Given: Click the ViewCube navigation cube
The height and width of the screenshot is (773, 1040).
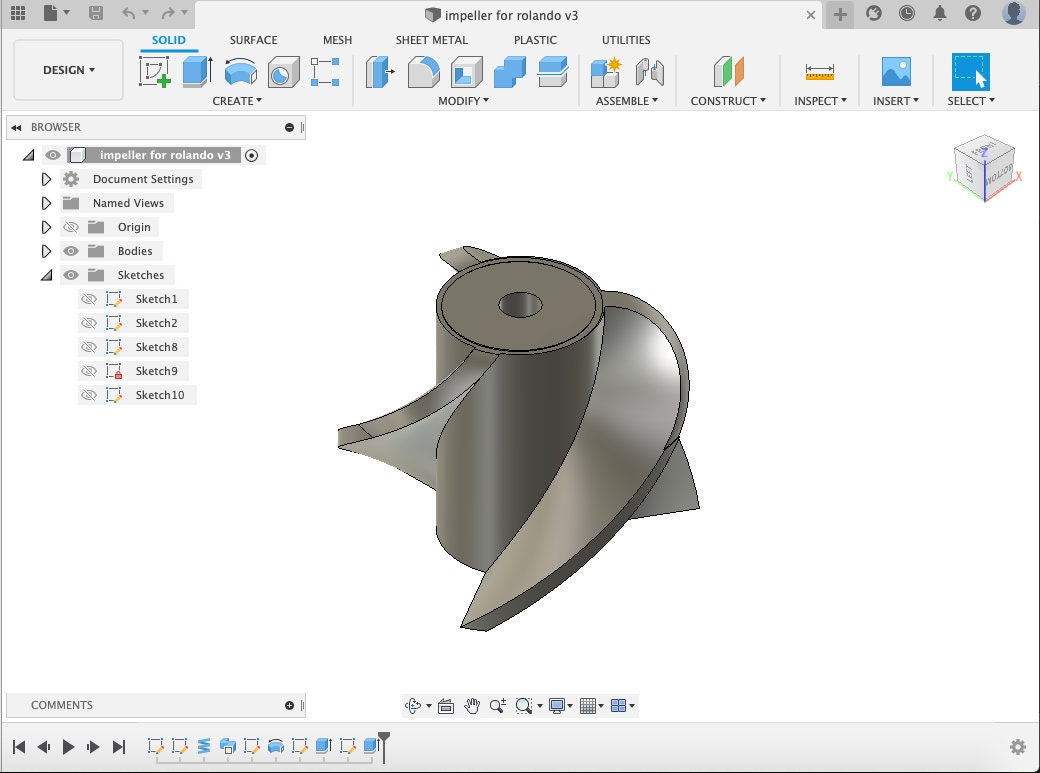Looking at the screenshot, I should [984, 167].
